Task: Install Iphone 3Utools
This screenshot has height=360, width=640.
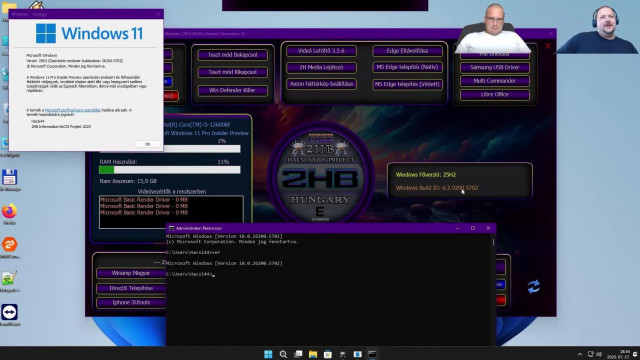Action: tap(131, 302)
